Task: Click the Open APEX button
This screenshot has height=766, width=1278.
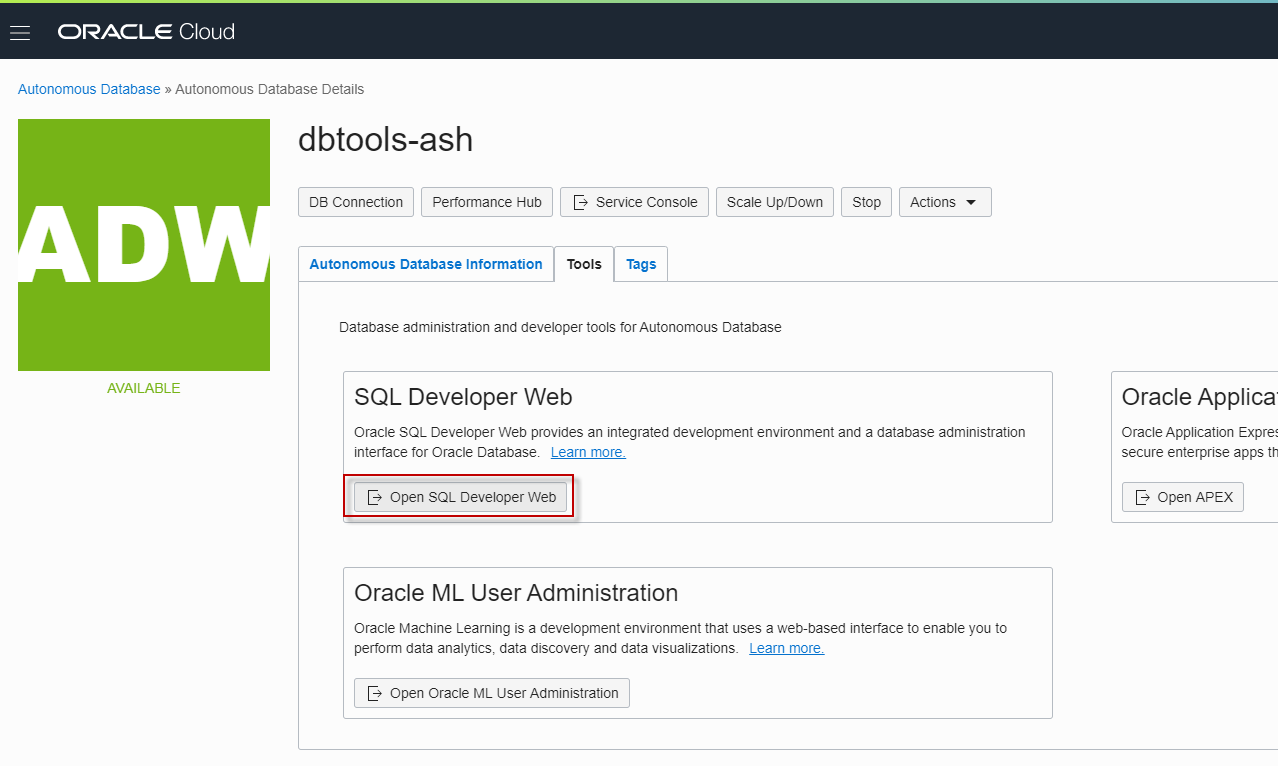Action: pos(1183,497)
